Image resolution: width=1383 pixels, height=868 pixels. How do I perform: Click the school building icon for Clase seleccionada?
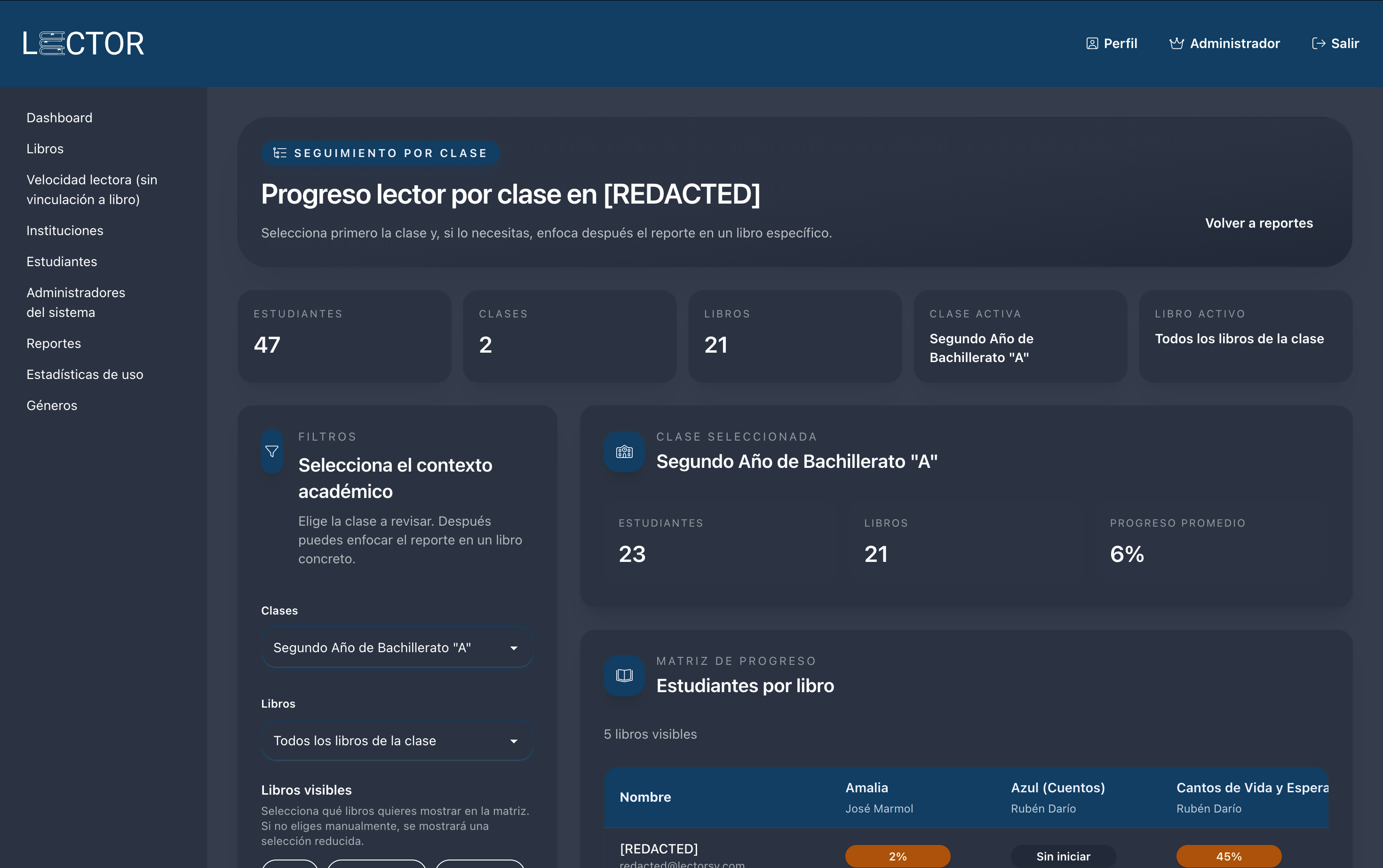(624, 452)
